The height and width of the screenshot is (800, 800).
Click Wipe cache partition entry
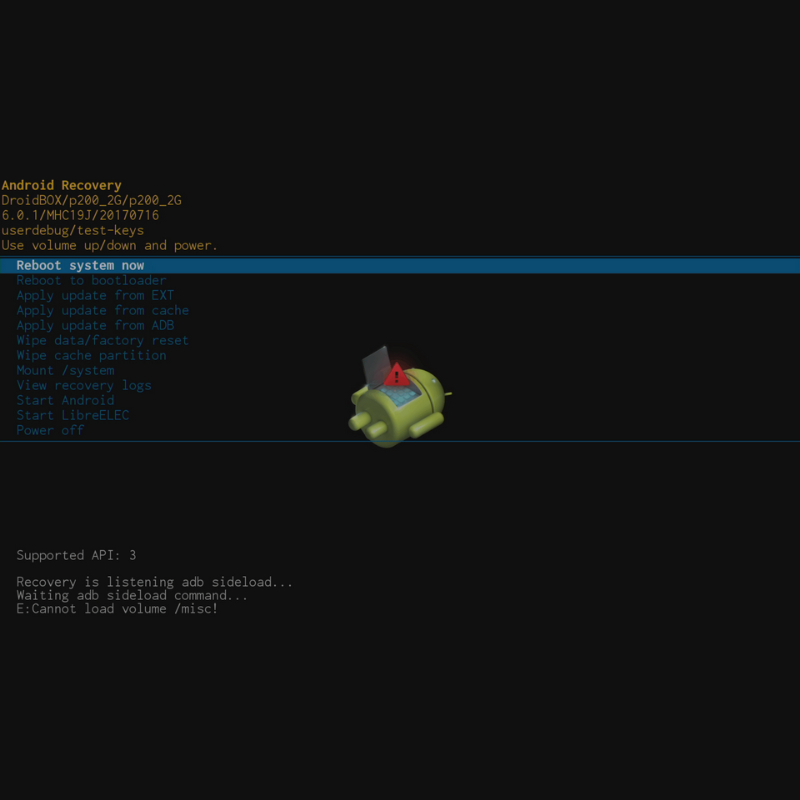pos(91,356)
